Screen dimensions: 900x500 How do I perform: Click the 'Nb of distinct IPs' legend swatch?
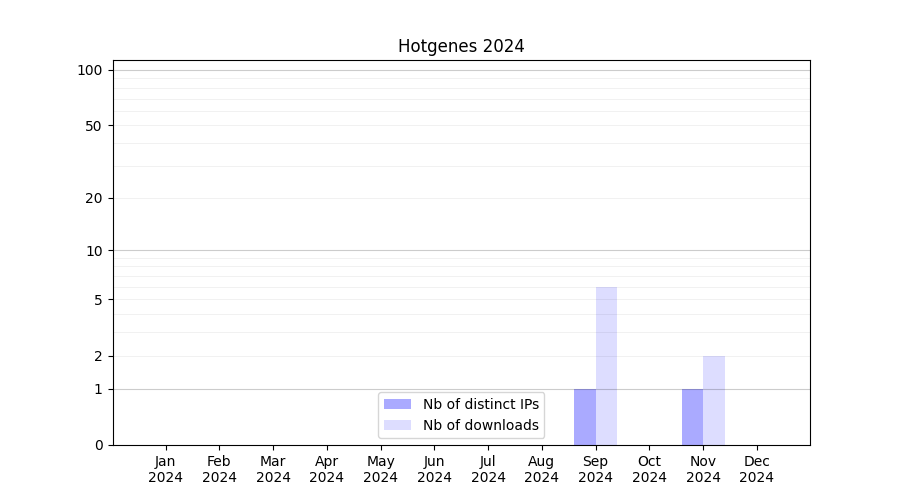(x=397, y=404)
